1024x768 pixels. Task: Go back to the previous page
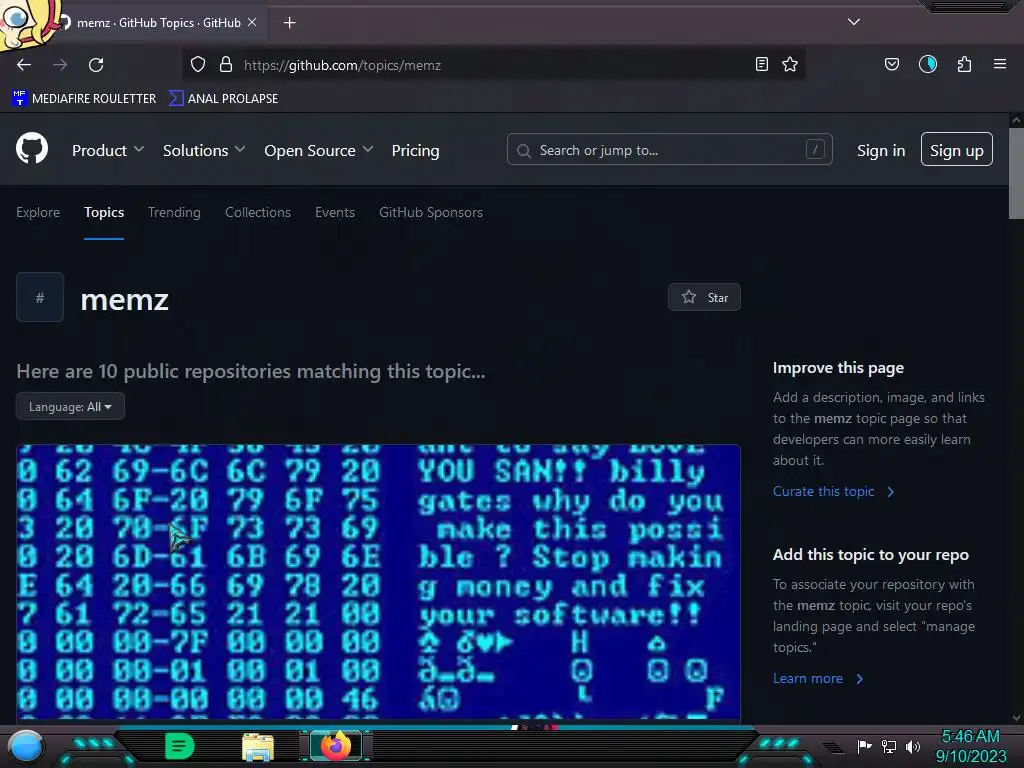coord(24,65)
